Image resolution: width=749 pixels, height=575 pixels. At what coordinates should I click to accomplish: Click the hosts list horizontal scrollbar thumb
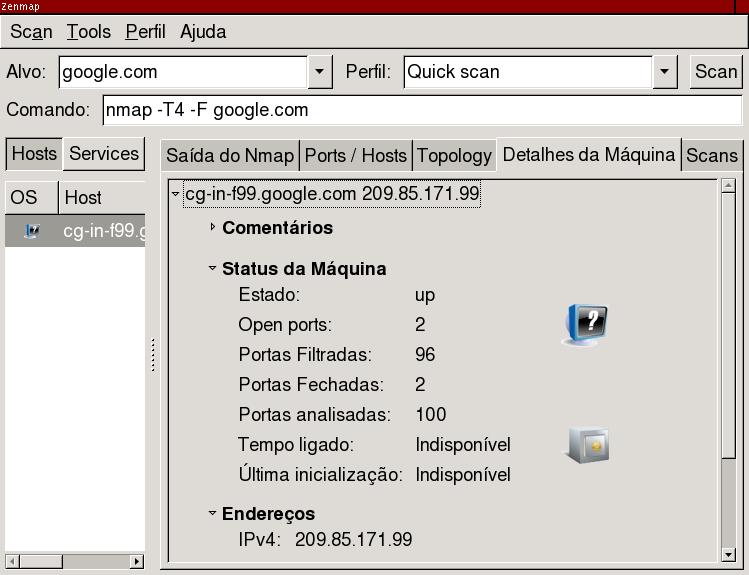click(41, 561)
